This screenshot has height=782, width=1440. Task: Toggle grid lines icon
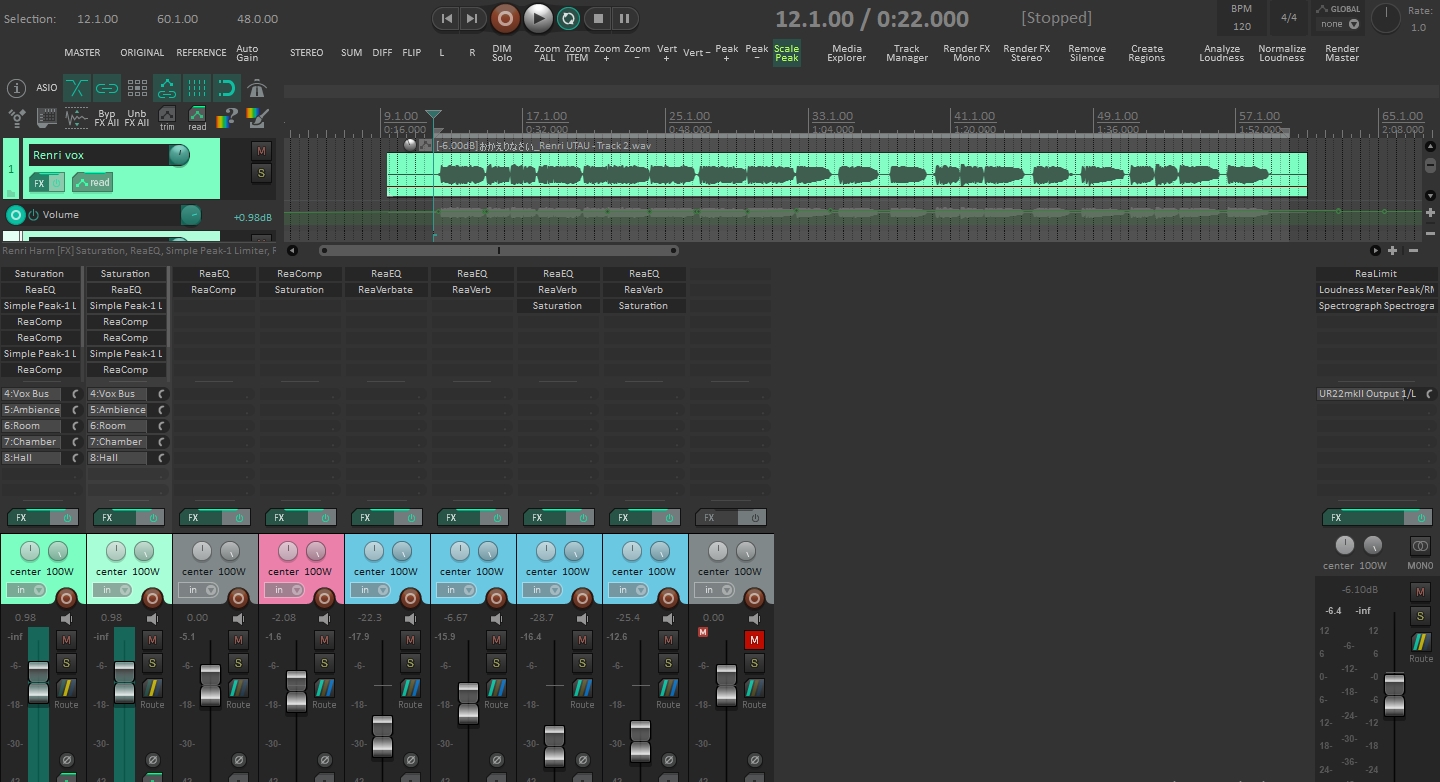(x=197, y=88)
